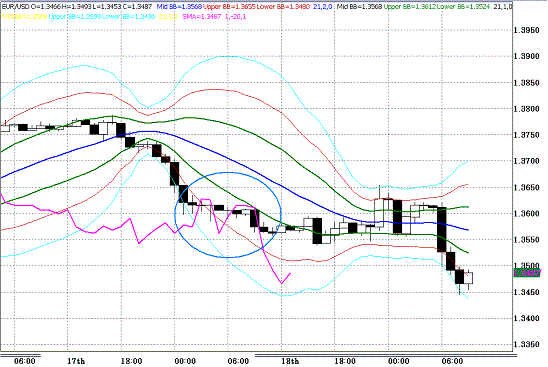This screenshot has width=548, height=367.
Task: Click the high value H=1.3493 in header
Action: point(77,7)
